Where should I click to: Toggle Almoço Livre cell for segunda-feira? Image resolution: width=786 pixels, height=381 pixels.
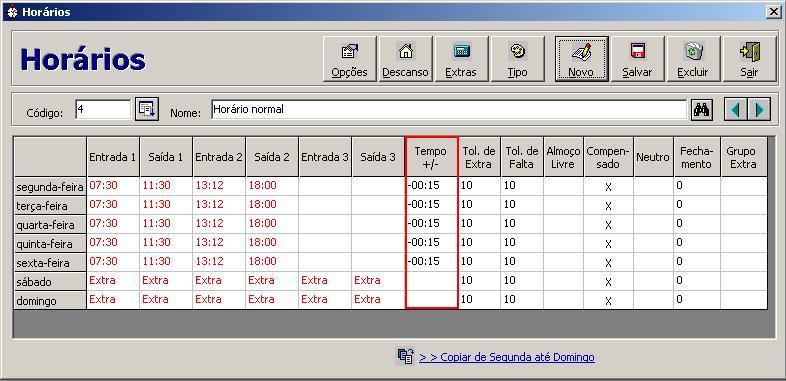563,186
